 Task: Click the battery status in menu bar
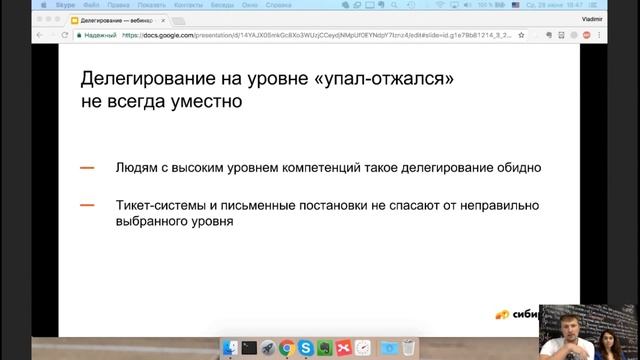click(x=492, y=5)
